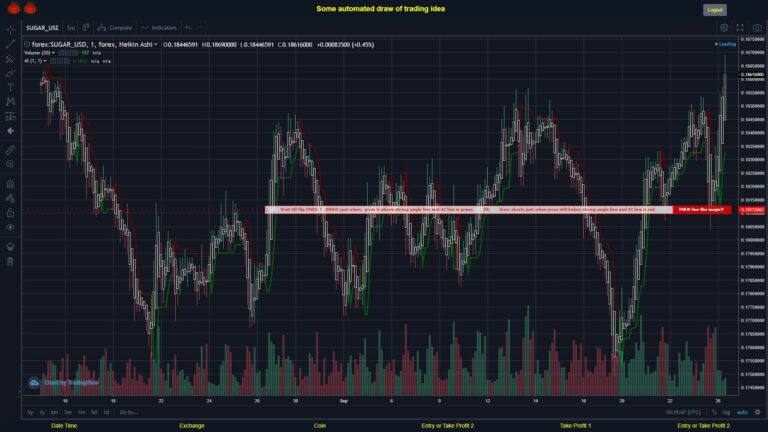Click the stay-in-drawing-mode icon
The image size is (768, 432).
click(10, 198)
